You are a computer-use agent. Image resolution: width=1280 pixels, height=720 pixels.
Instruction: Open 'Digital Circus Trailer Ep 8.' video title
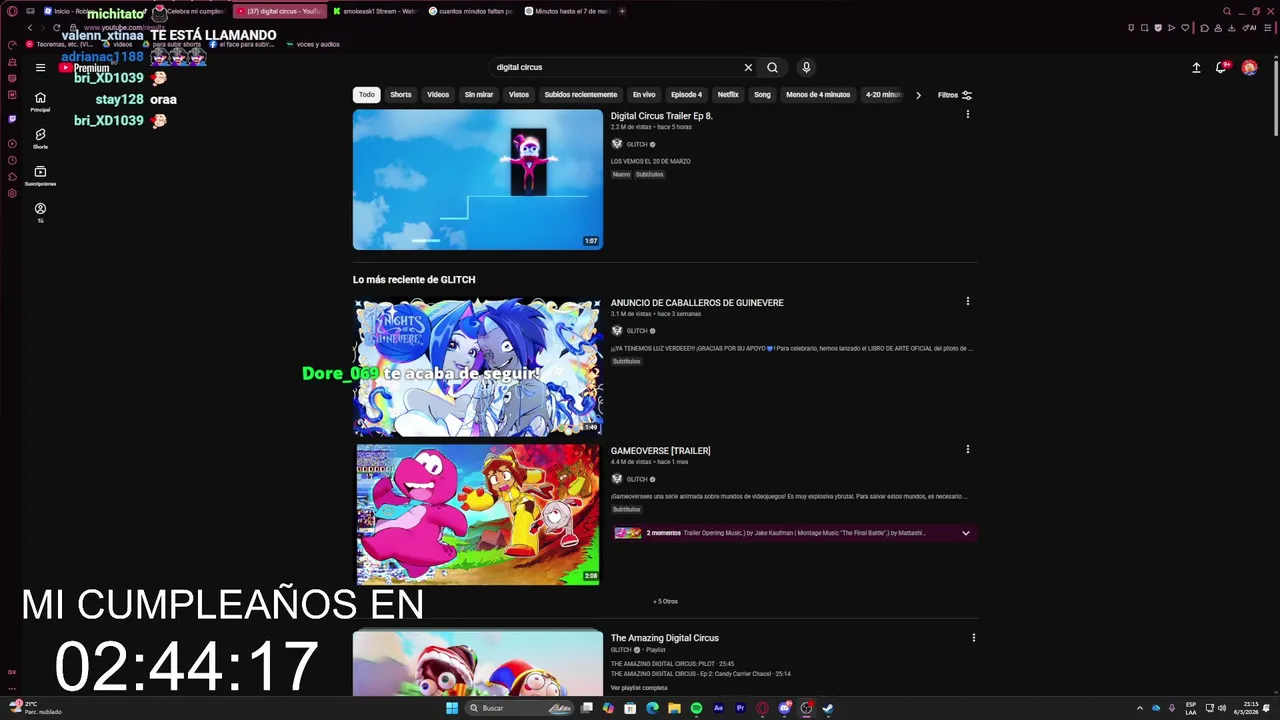point(662,116)
